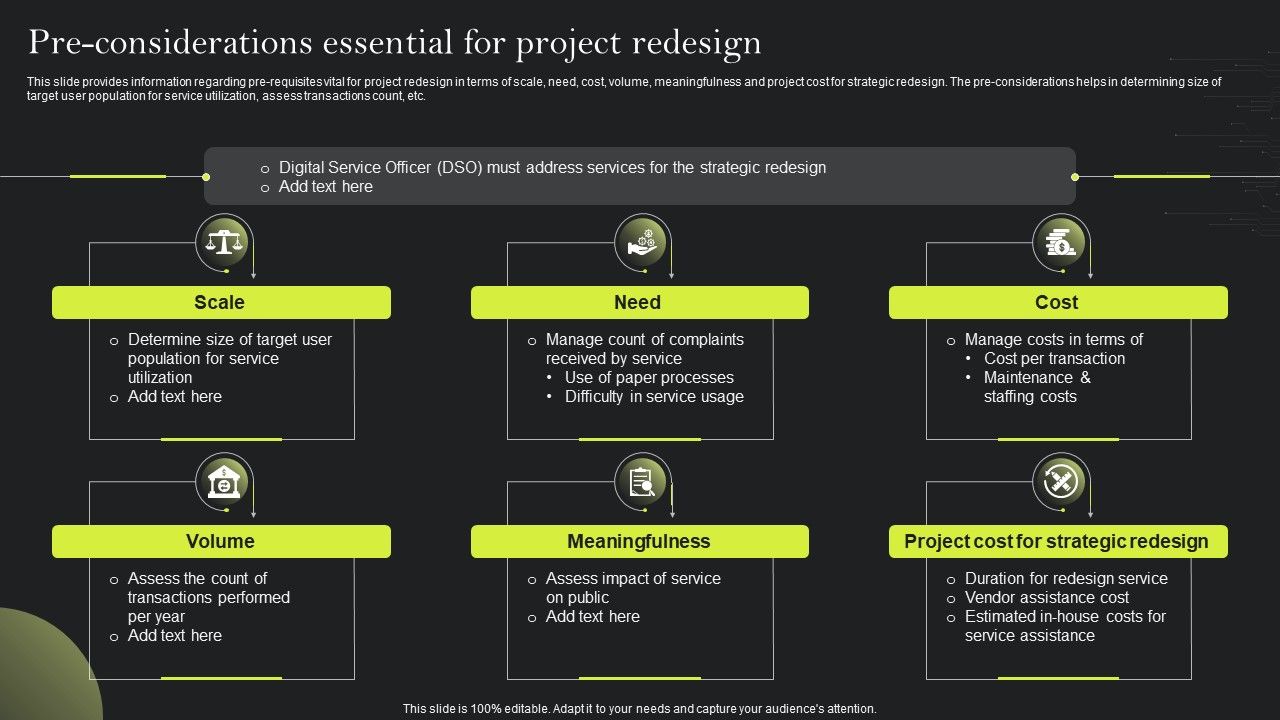This screenshot has height=720, width=1280.
Task: Click Estimated in-house costs for service assistance
Action: click(x=1065, y=626)
